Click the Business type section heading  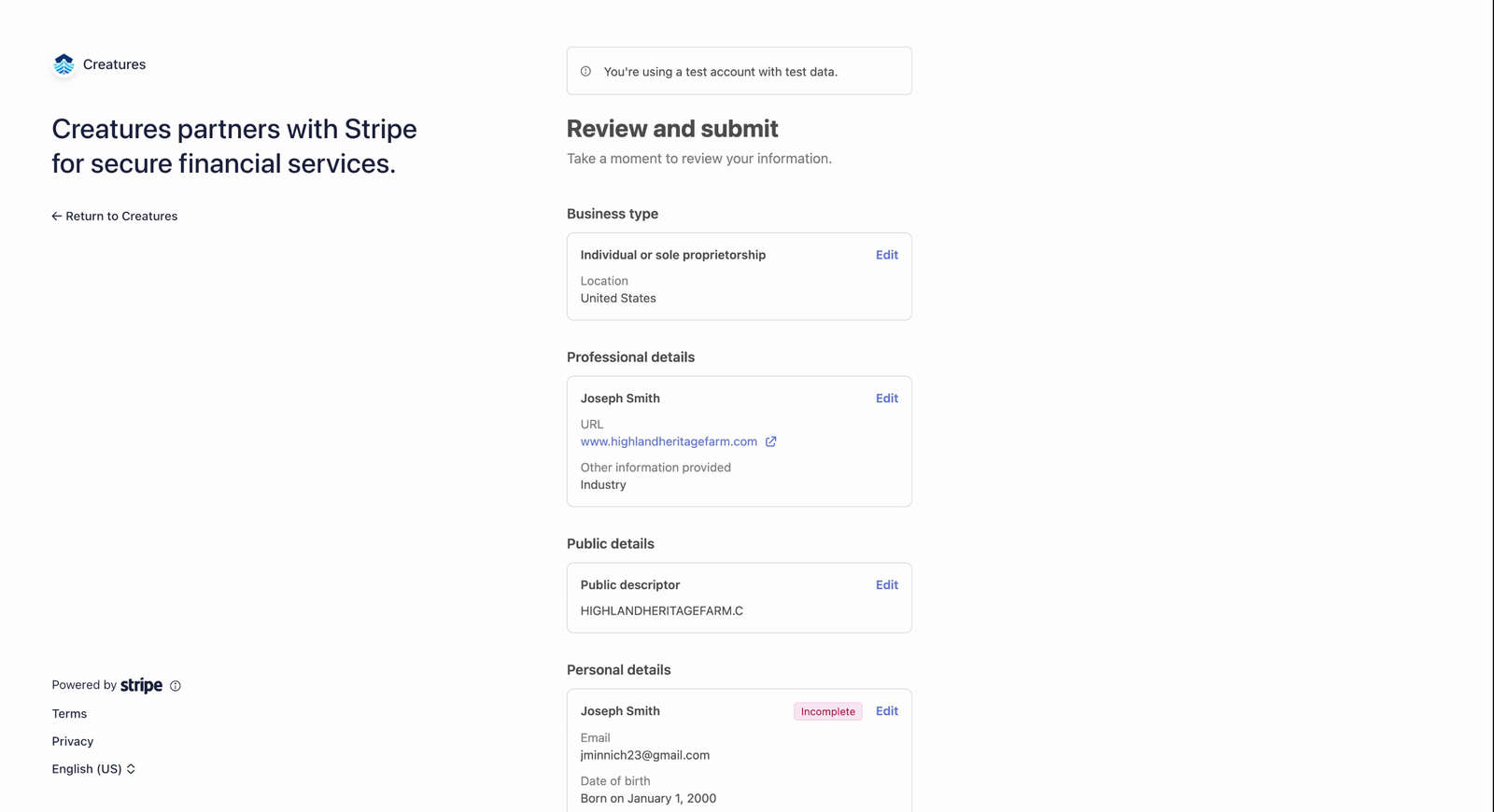pyautogui.click(x=613, y=214)
